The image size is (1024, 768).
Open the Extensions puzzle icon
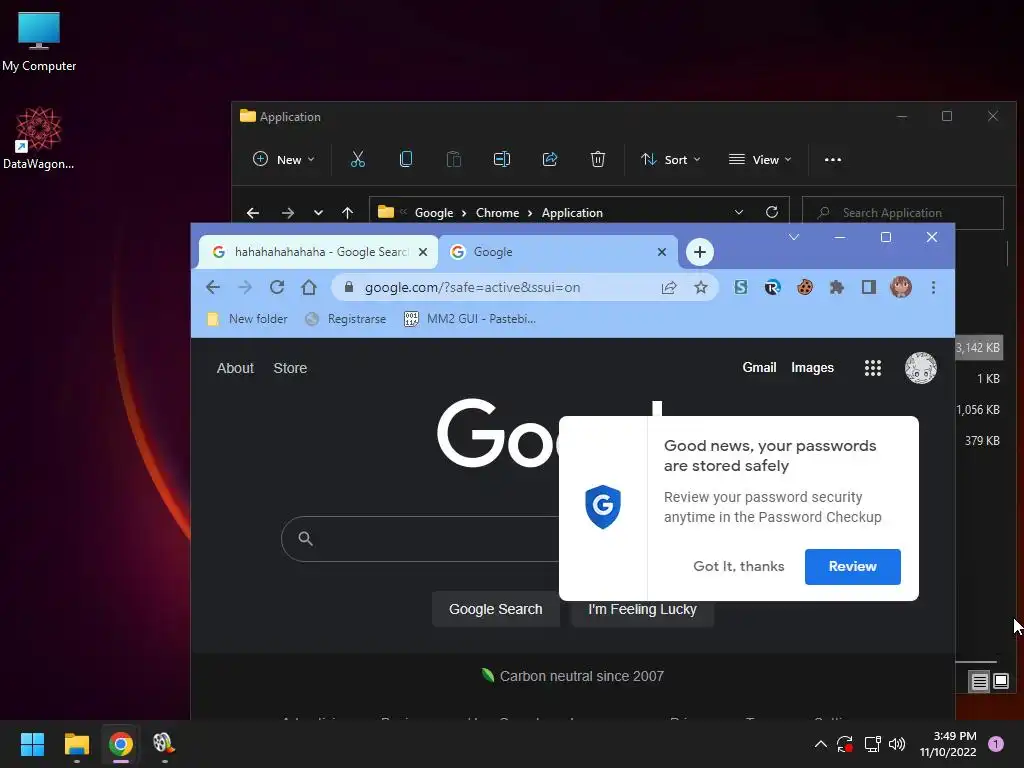pyautogui.click(x=837, y=287)
